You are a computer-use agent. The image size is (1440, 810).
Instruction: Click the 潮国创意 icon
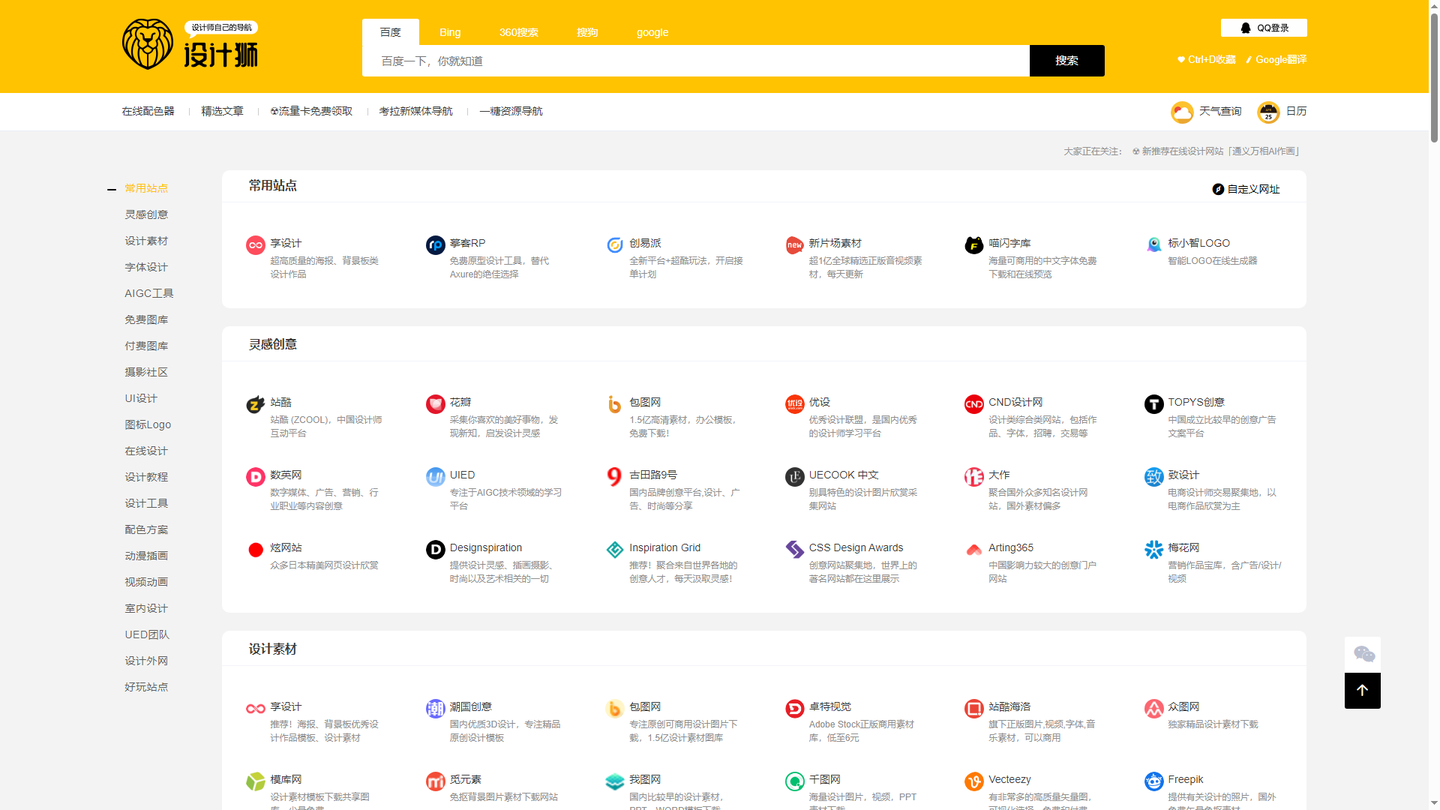(x=435, y=709)
